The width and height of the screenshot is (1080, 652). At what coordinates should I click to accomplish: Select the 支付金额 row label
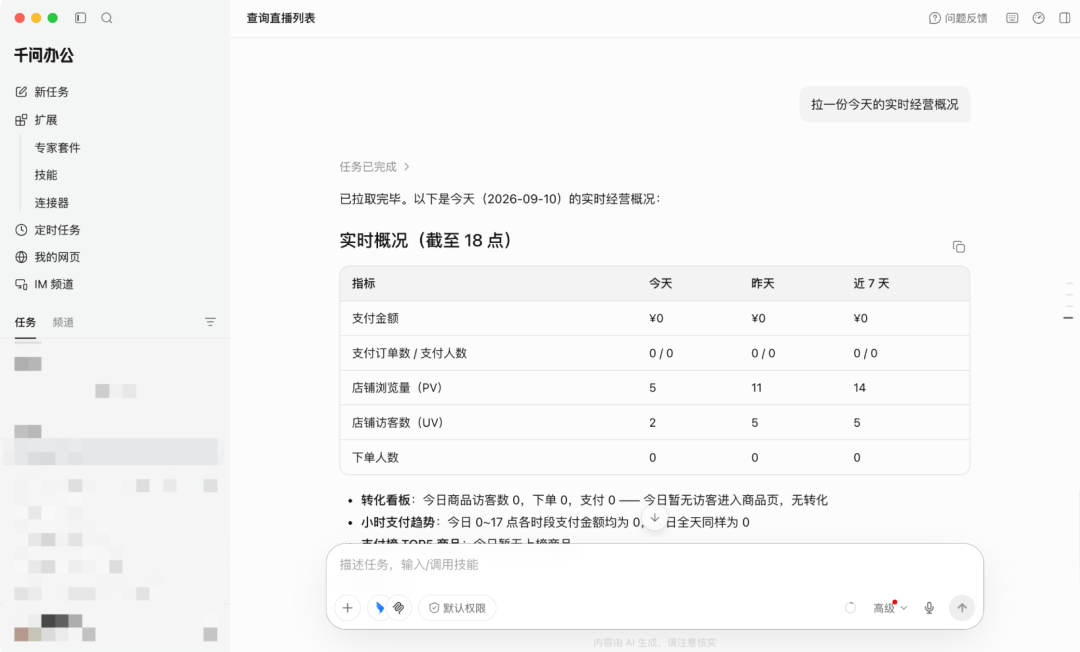pos(375,318)
